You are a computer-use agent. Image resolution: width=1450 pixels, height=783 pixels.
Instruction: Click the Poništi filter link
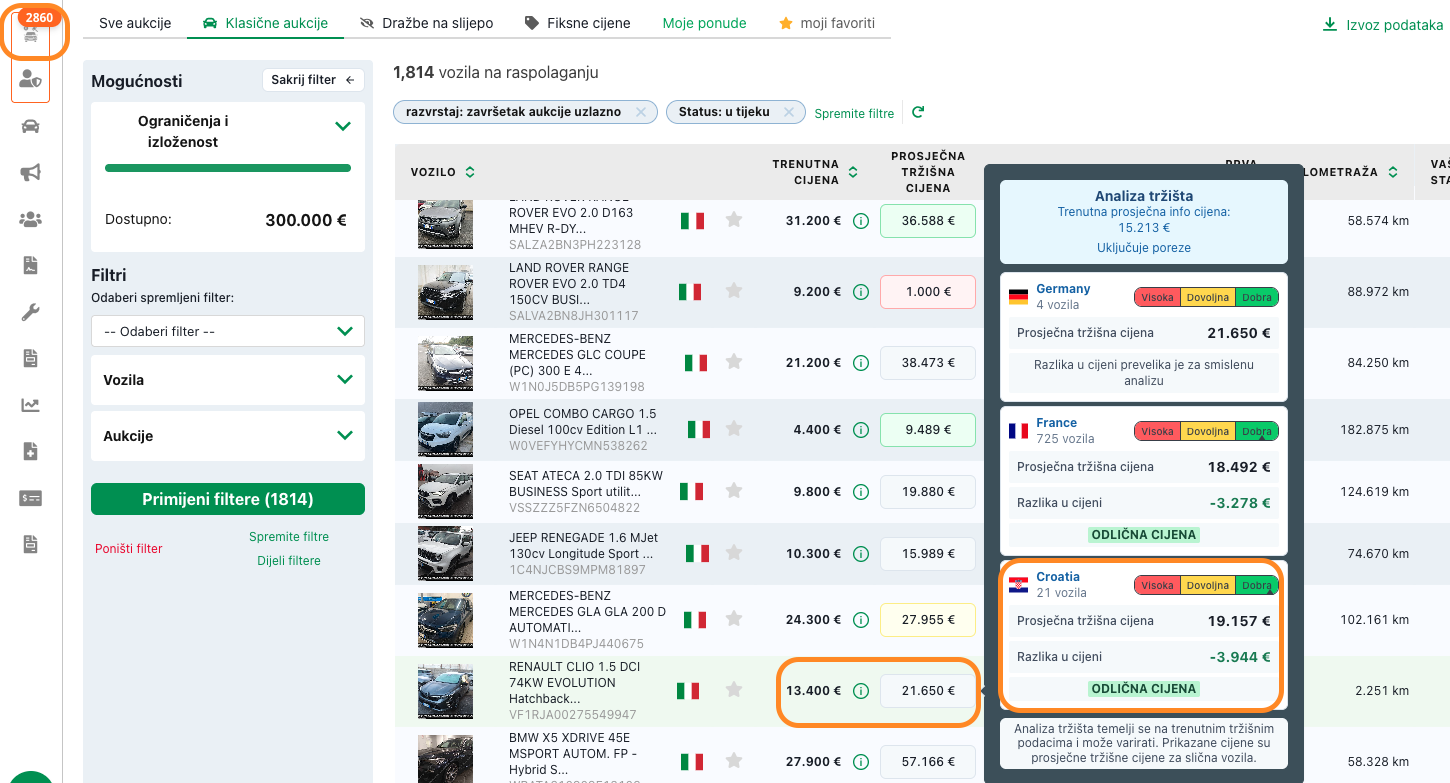pos(128,549)
